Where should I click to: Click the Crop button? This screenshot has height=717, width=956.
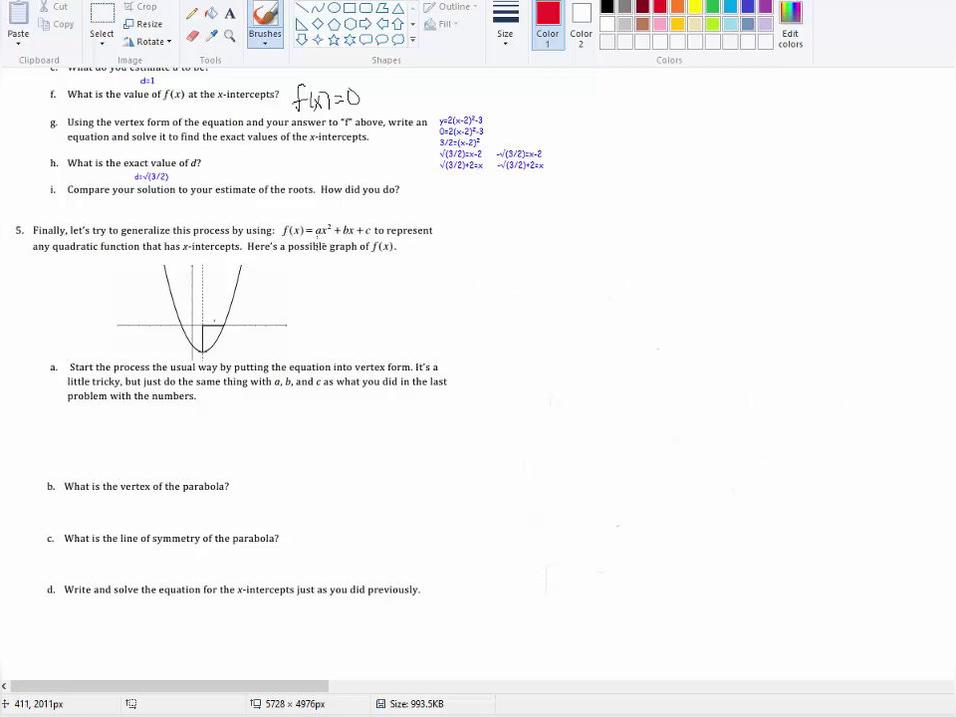click(140, 7)
